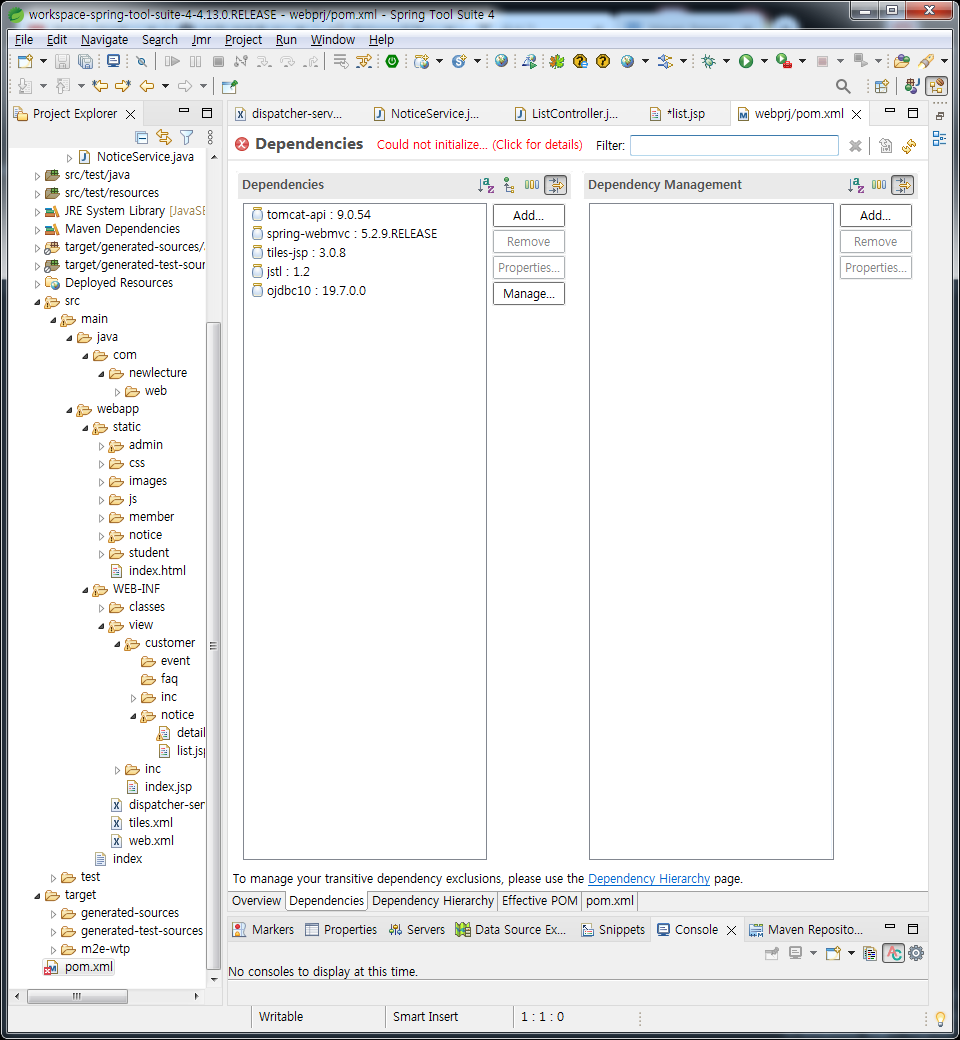The image size is (960, 1040).
Task: Switch to the Effective POM tab
Action: [x=539, y=901]
